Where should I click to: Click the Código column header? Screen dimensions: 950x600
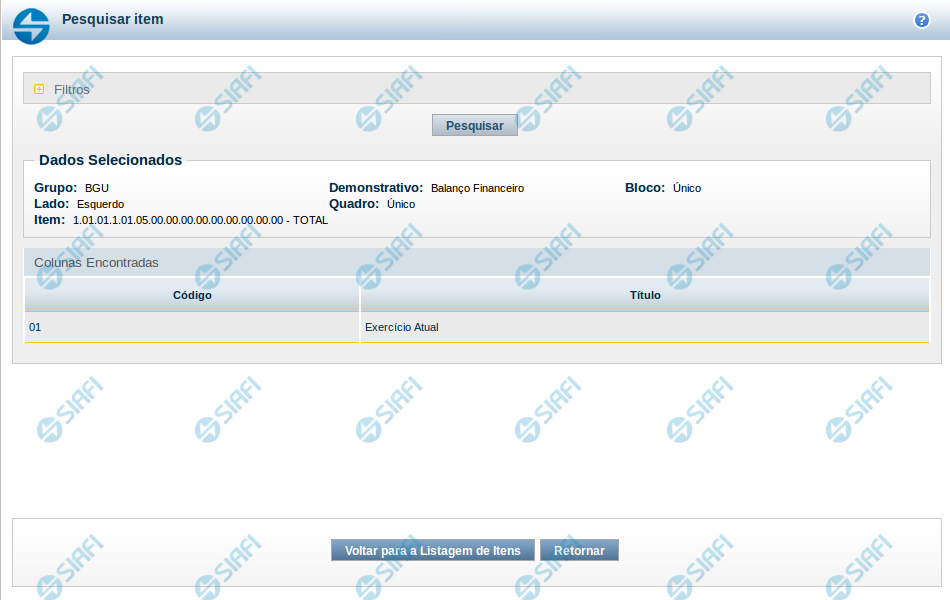click(x=192, y=295)
